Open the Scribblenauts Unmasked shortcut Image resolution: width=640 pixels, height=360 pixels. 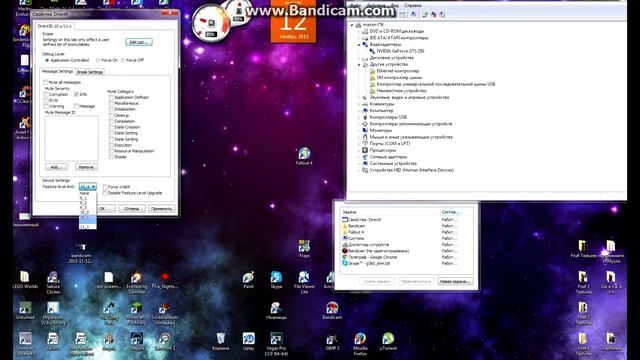click(x=164, y=313)
